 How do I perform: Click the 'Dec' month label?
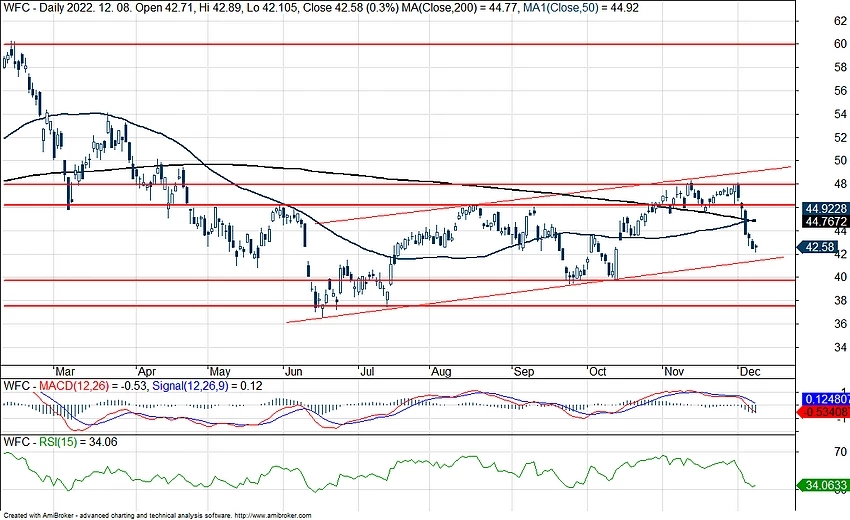point(750,371)
